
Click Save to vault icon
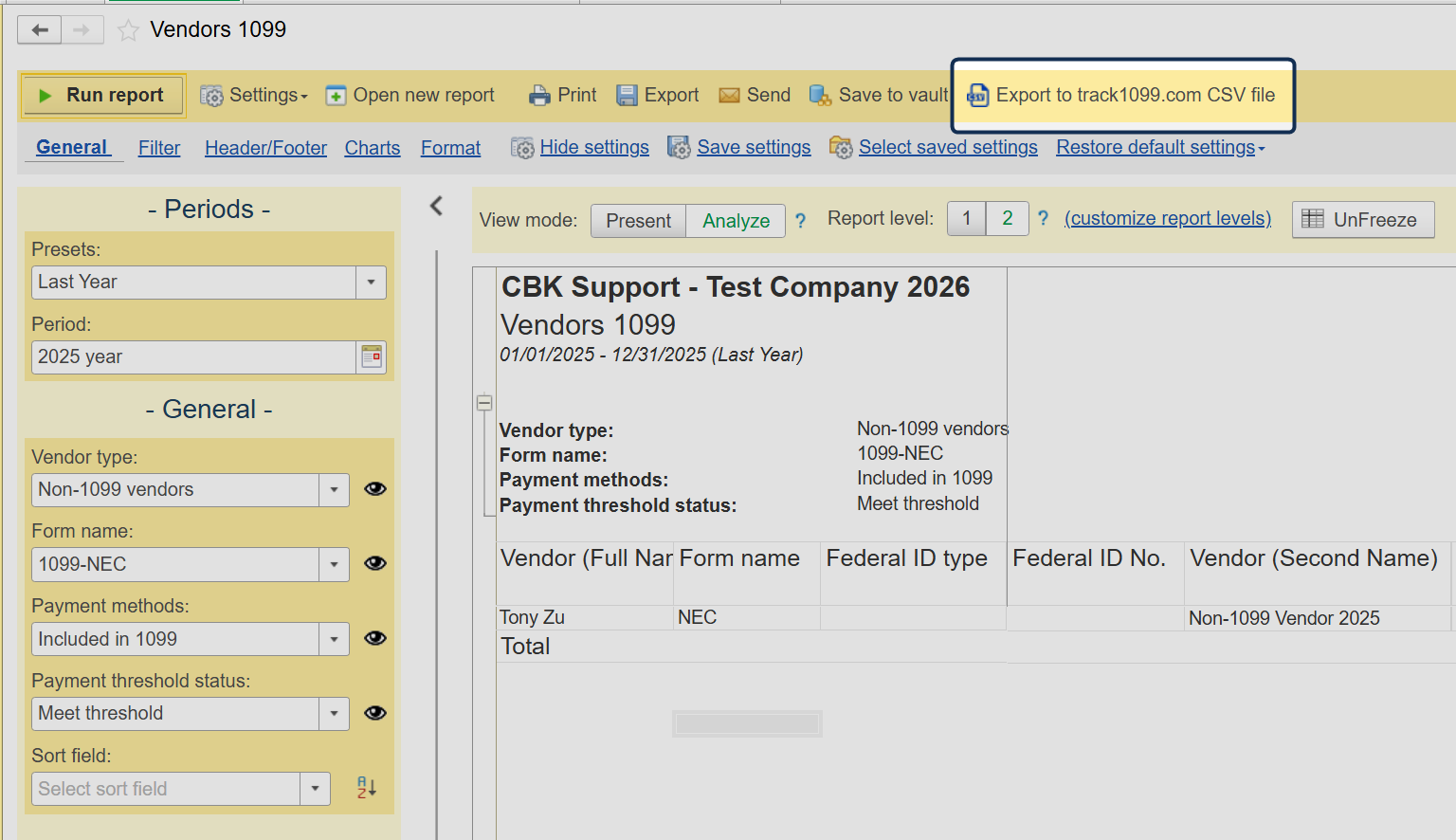(x=820, y=96)
